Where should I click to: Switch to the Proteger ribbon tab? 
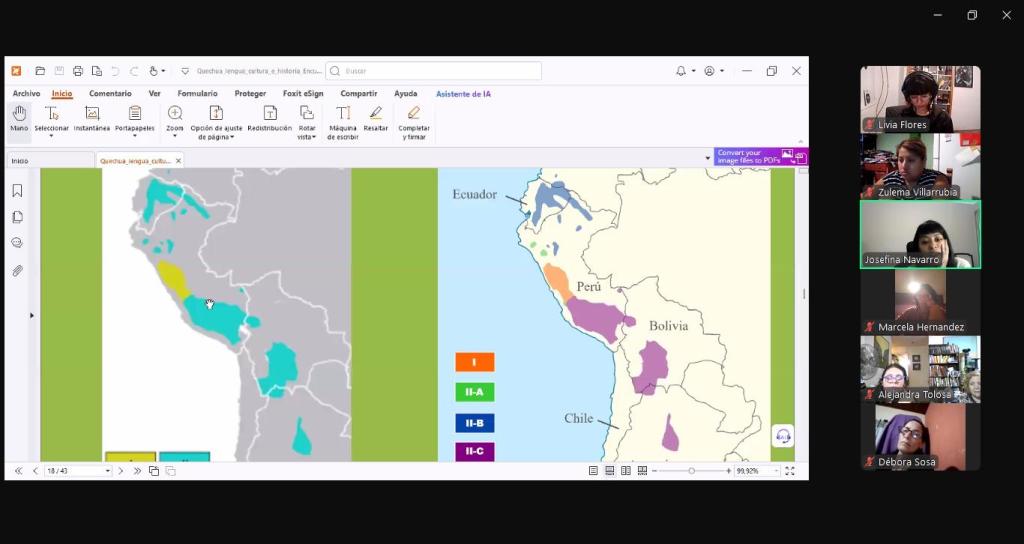pyautogui.click(x=250, y=94)
